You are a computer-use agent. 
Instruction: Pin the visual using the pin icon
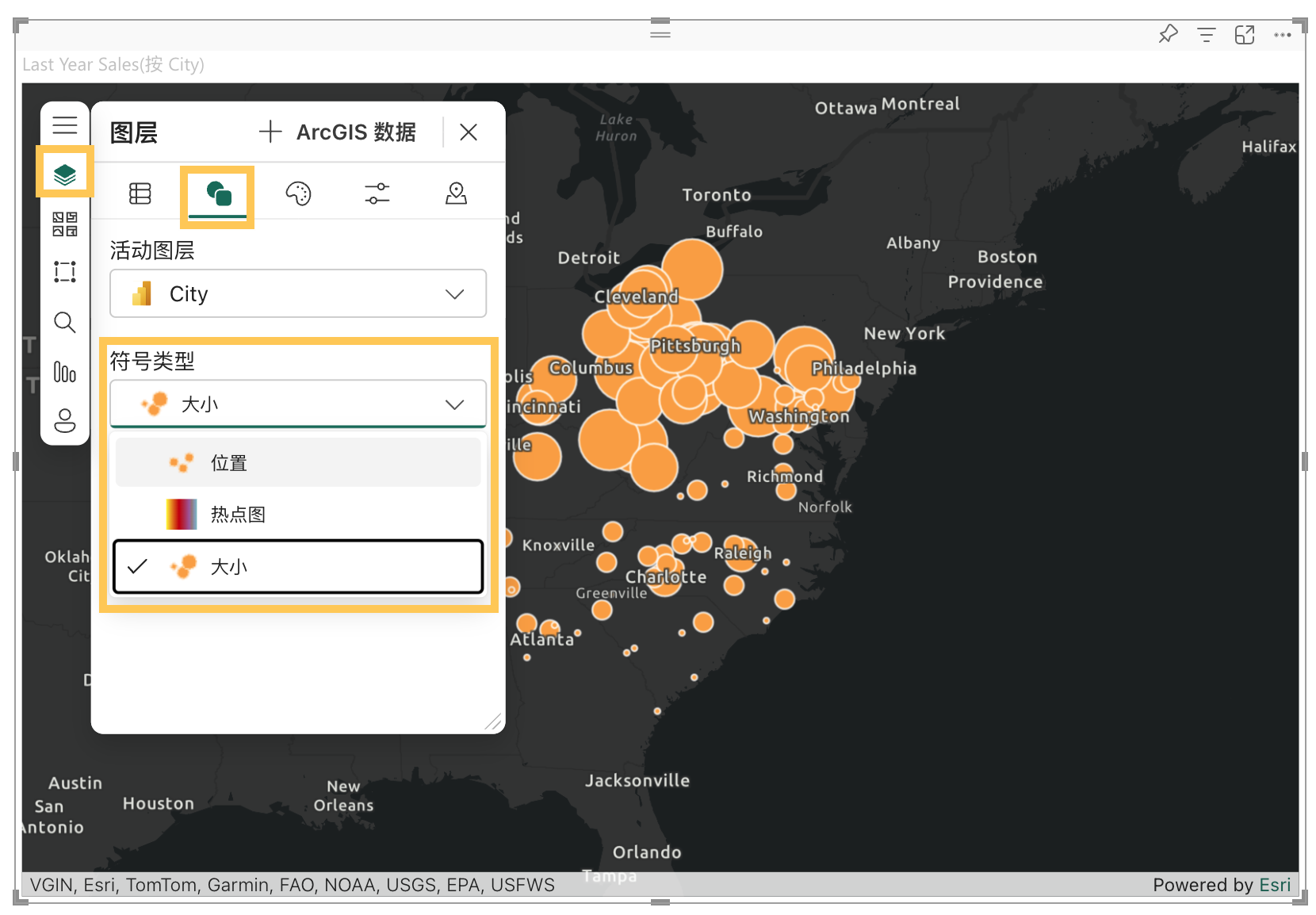(1168, 35)
